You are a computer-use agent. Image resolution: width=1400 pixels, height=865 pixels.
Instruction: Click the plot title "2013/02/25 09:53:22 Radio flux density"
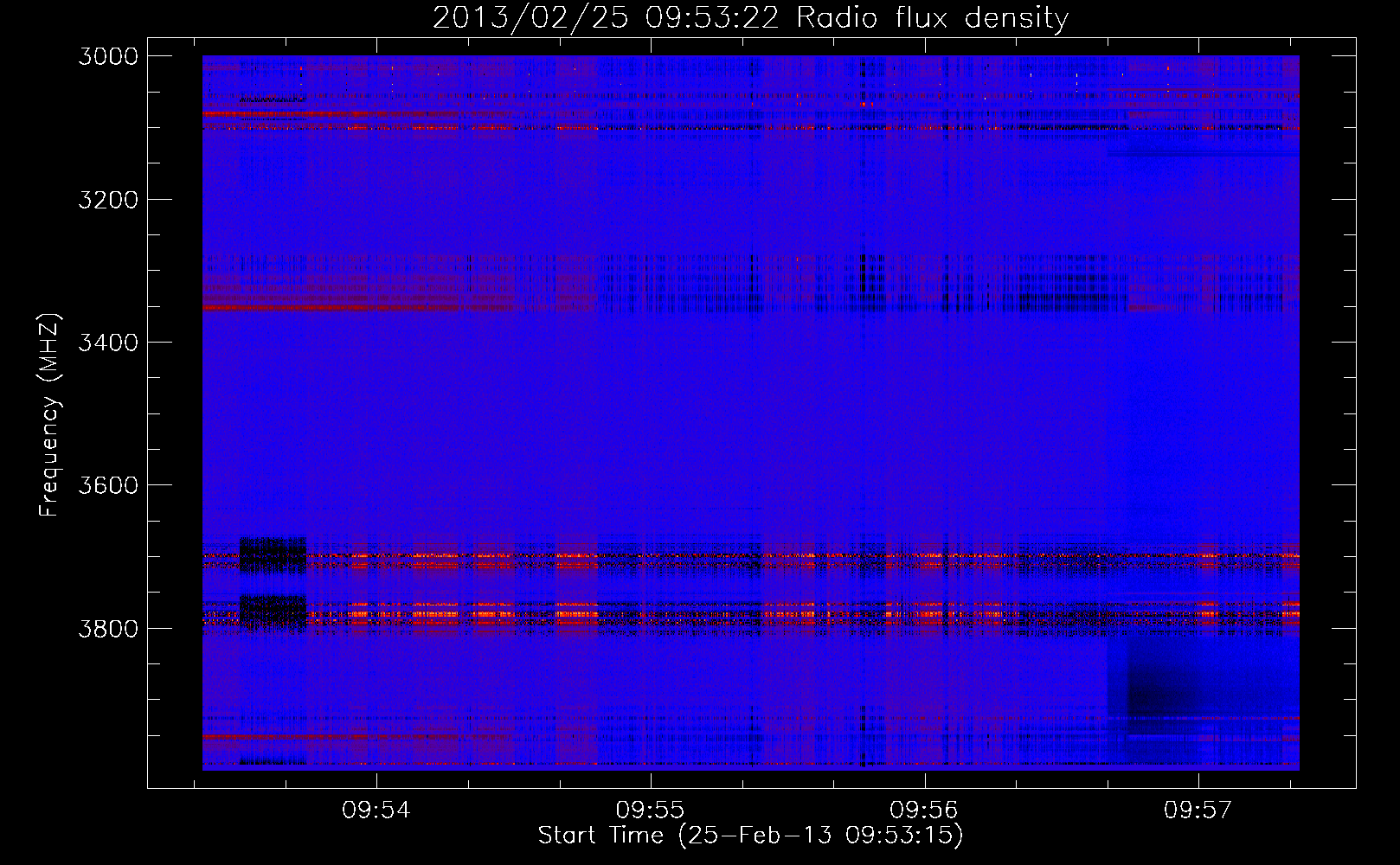coord(750,17)
